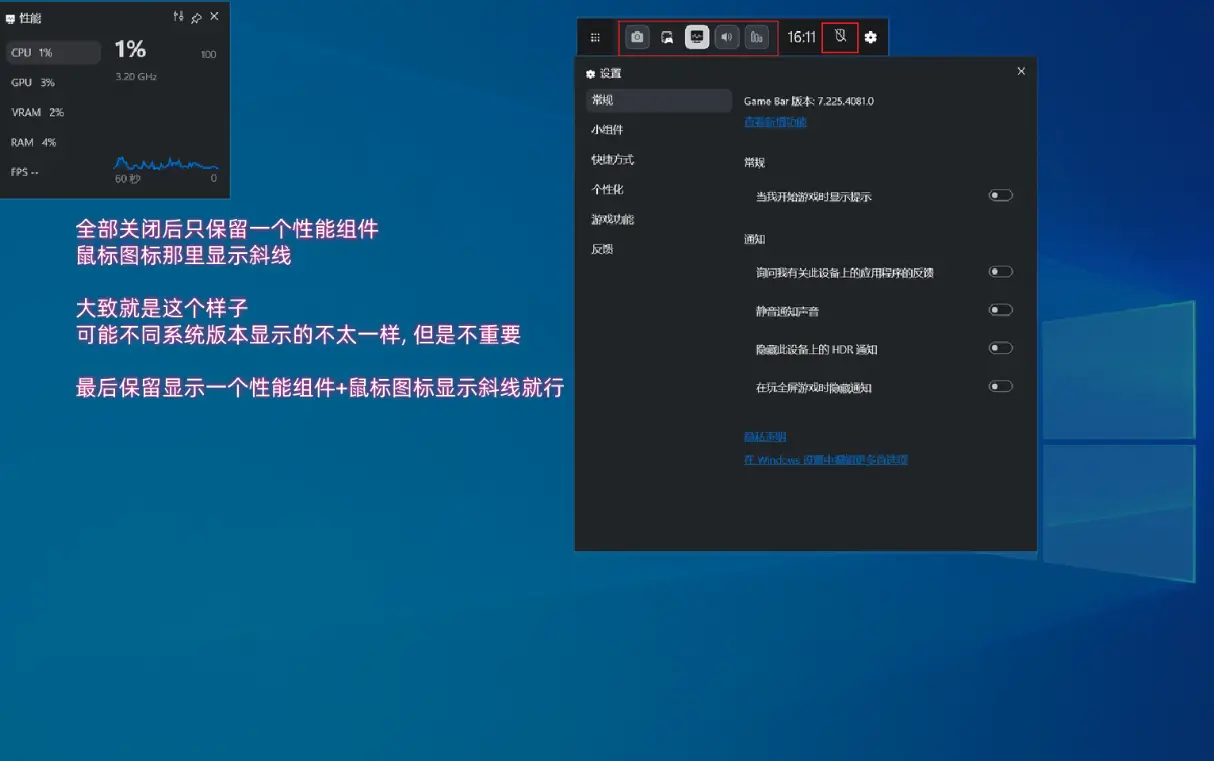Image resolution: width=1214 pixels, height=761 pixels.
Task: Select RAM 4% metric in performance widget
Action: 53,142
